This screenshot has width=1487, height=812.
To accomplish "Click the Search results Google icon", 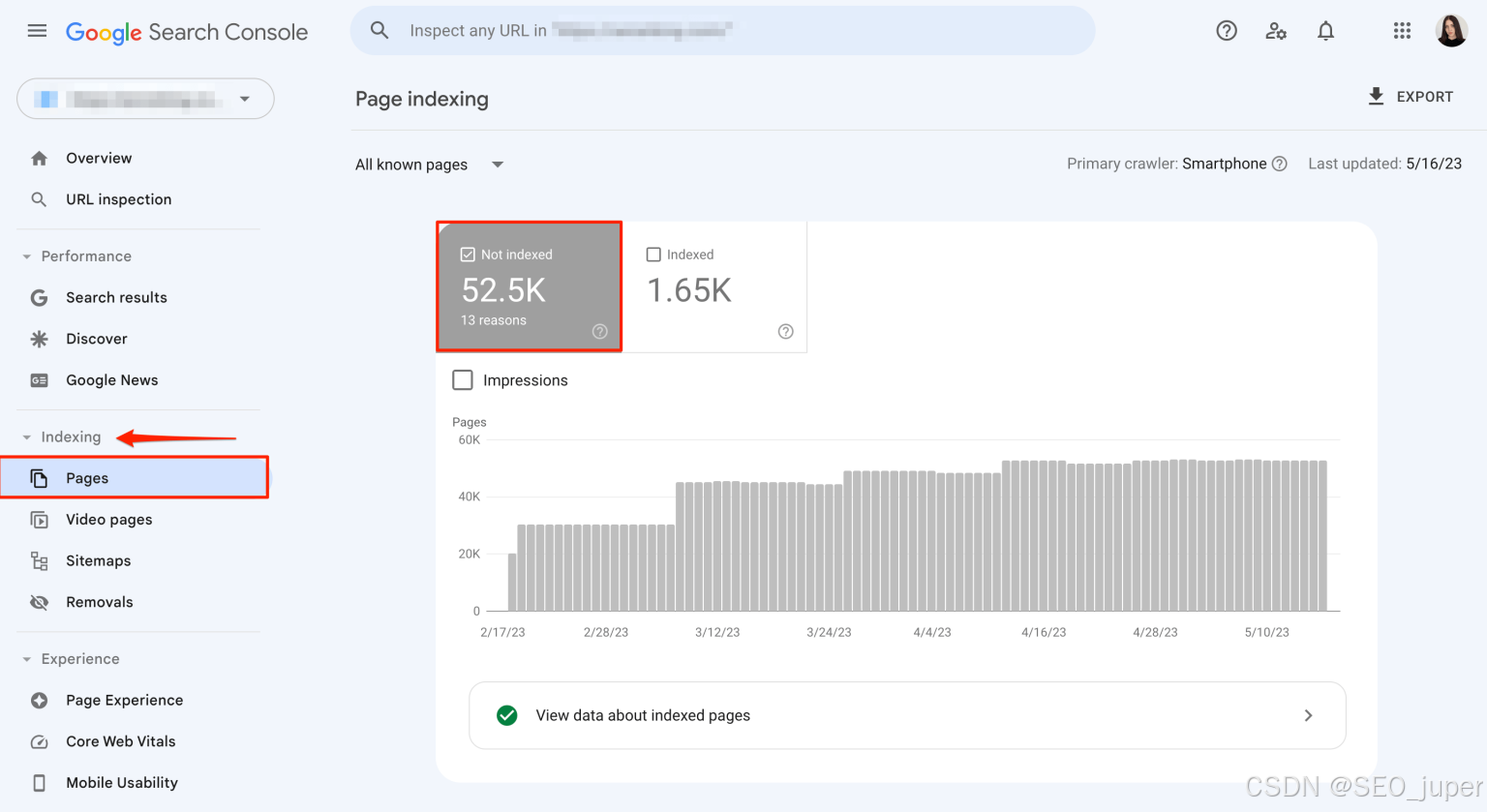I will [x=39, y=297].
